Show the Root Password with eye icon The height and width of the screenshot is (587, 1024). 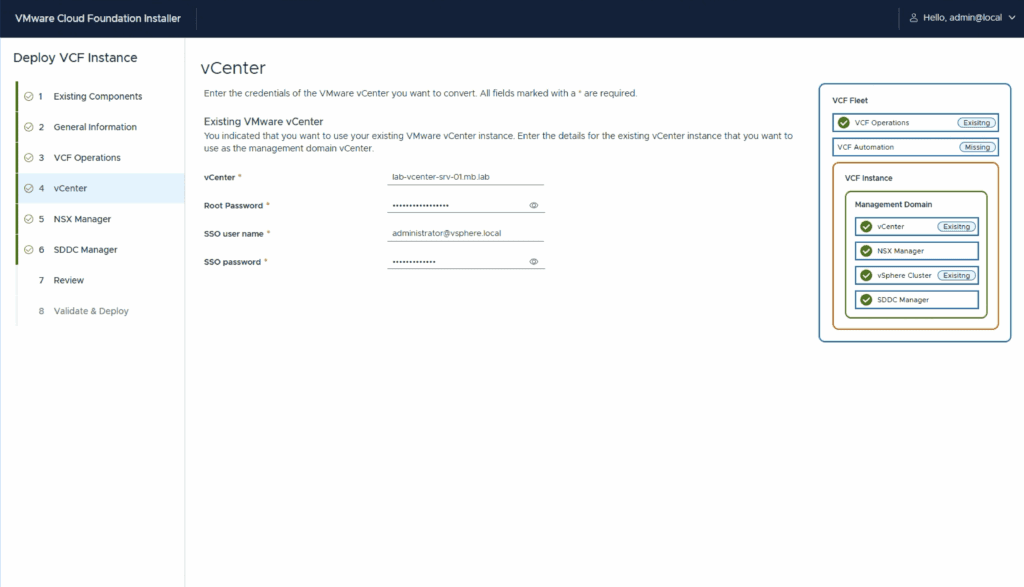click(x=534, y=205)
